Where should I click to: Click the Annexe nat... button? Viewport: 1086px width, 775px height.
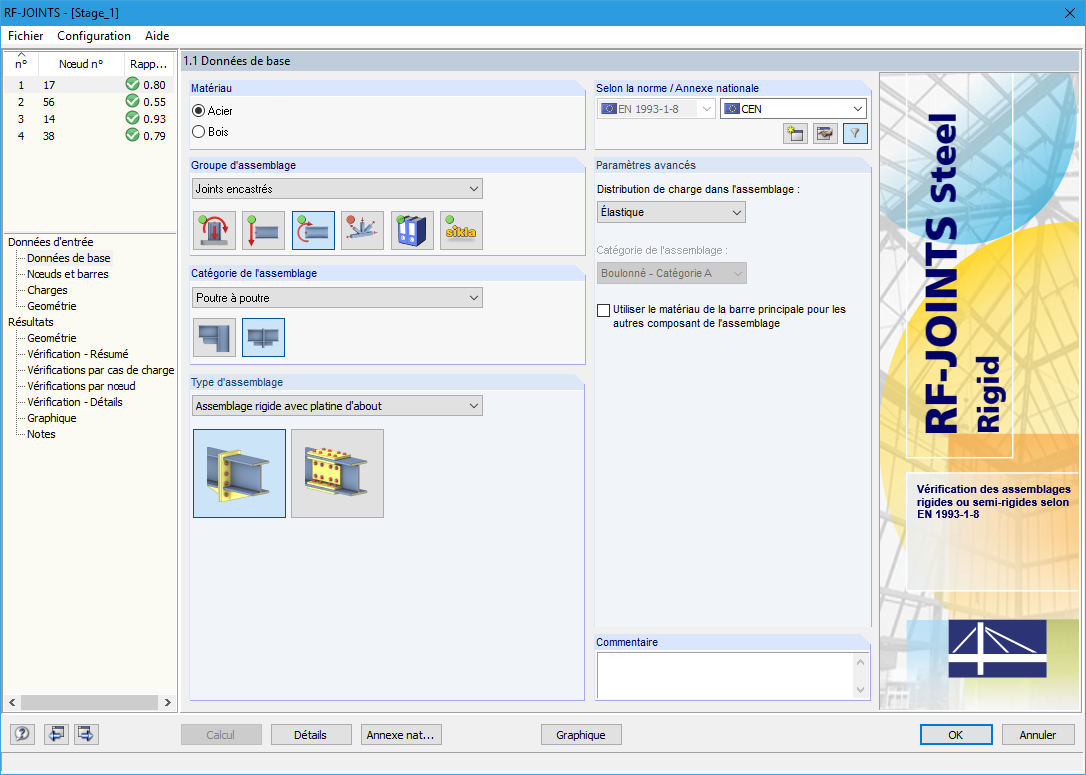pyautogui.click(x=401, y=735)
